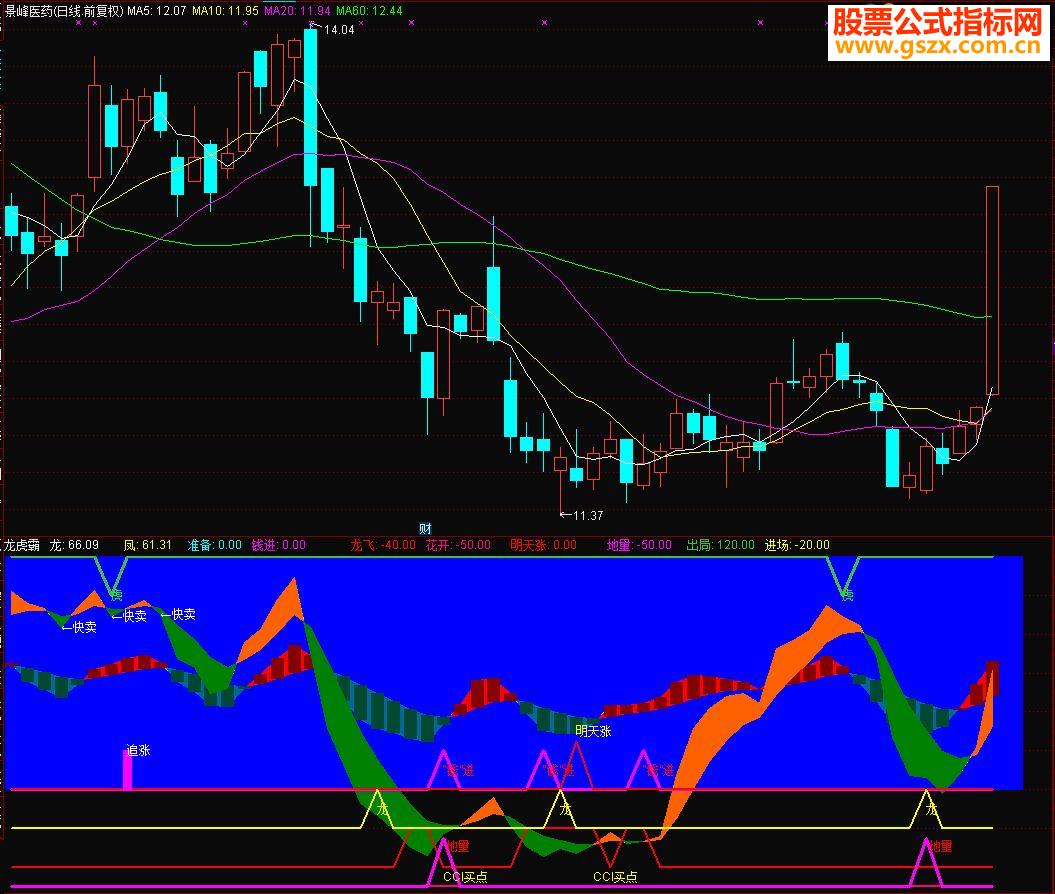Click the 明天涨 label inside the indicator pane
The width and height of the screenshot is (1055, 894).
tap(593, 731)
